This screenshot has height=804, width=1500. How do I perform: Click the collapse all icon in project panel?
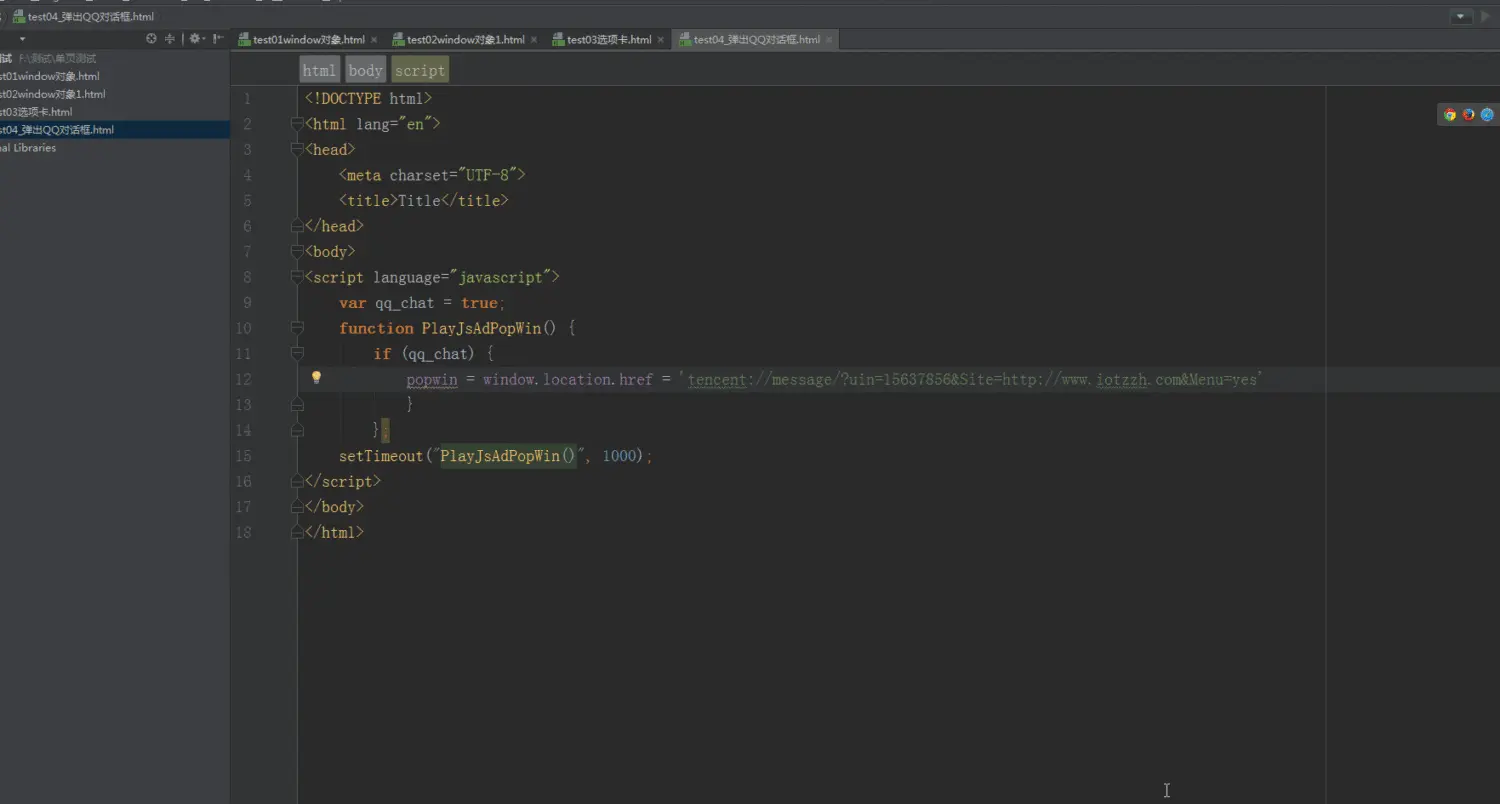point(170,39)
